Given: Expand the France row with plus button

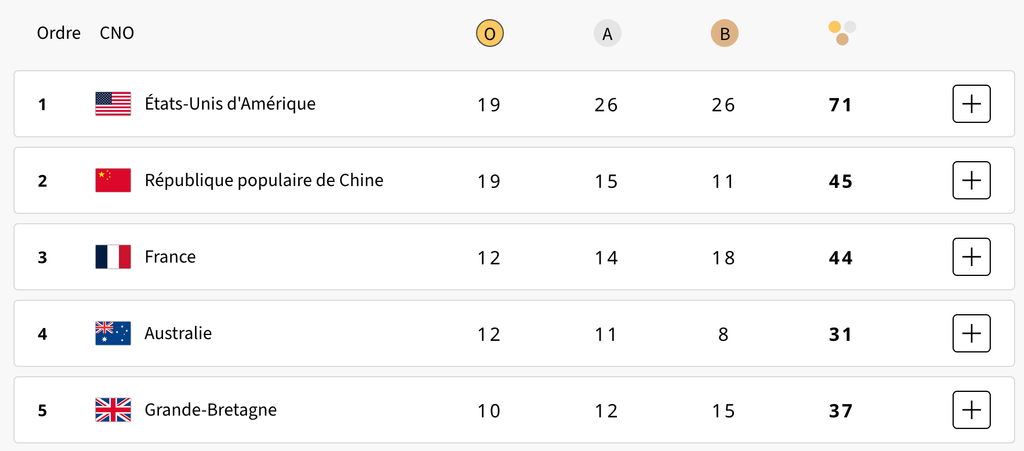Looking at the screenshot, I should coord(971,257).
